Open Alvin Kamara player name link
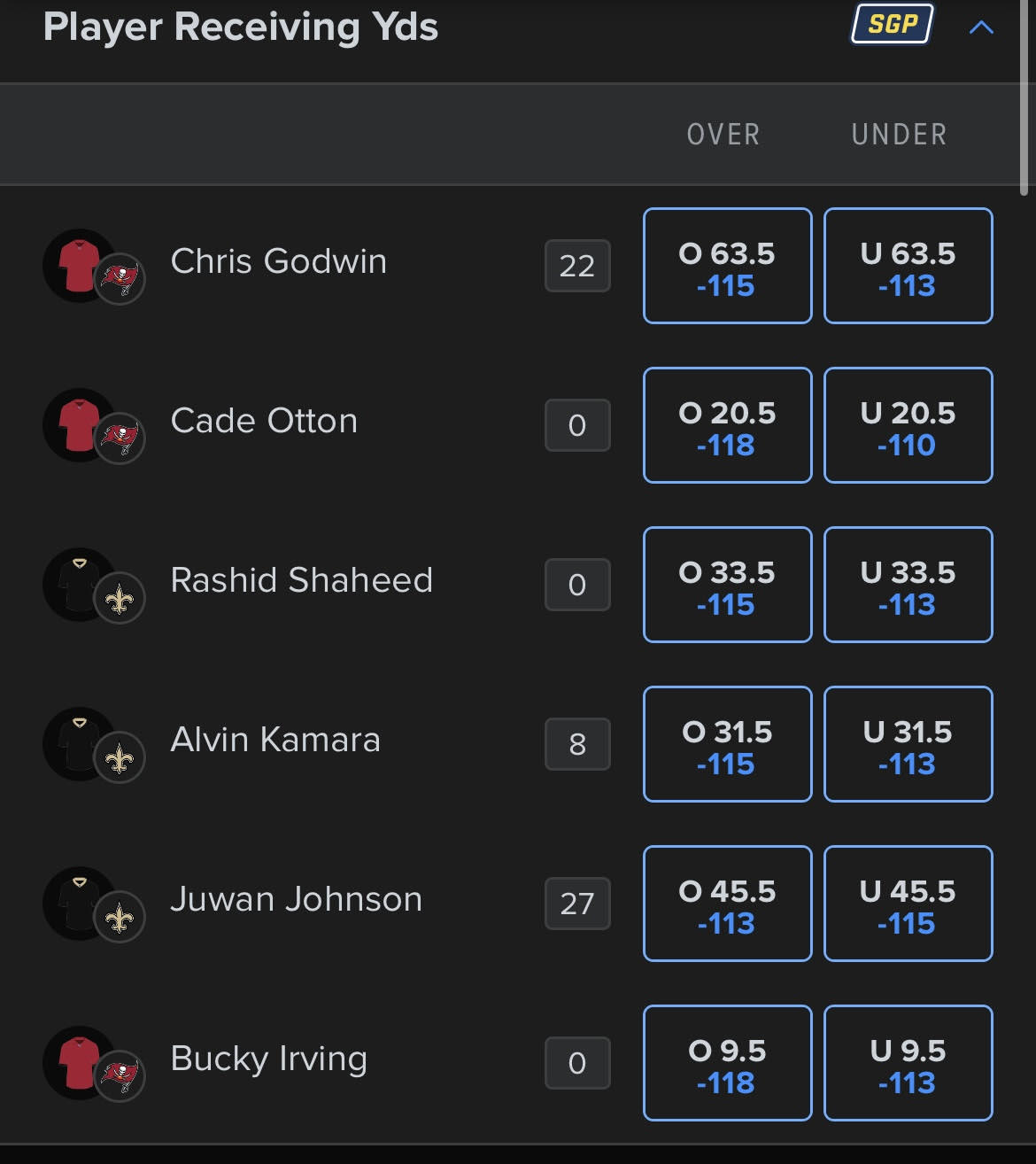The width and height of the screenshot is (1036, 1164). (275, 740)
